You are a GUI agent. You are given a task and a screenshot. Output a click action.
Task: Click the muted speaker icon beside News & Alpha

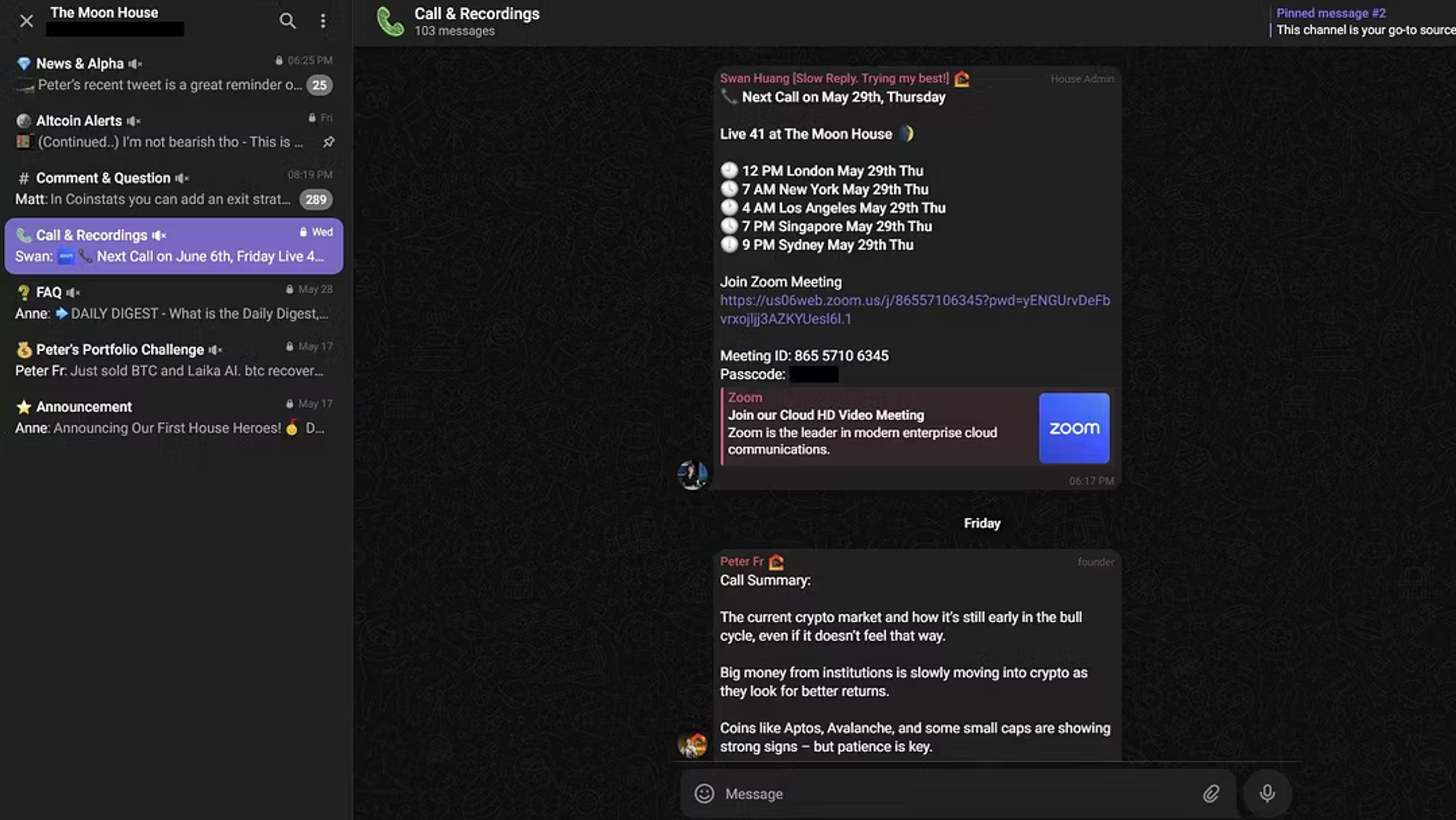click(x=135, y=64)
